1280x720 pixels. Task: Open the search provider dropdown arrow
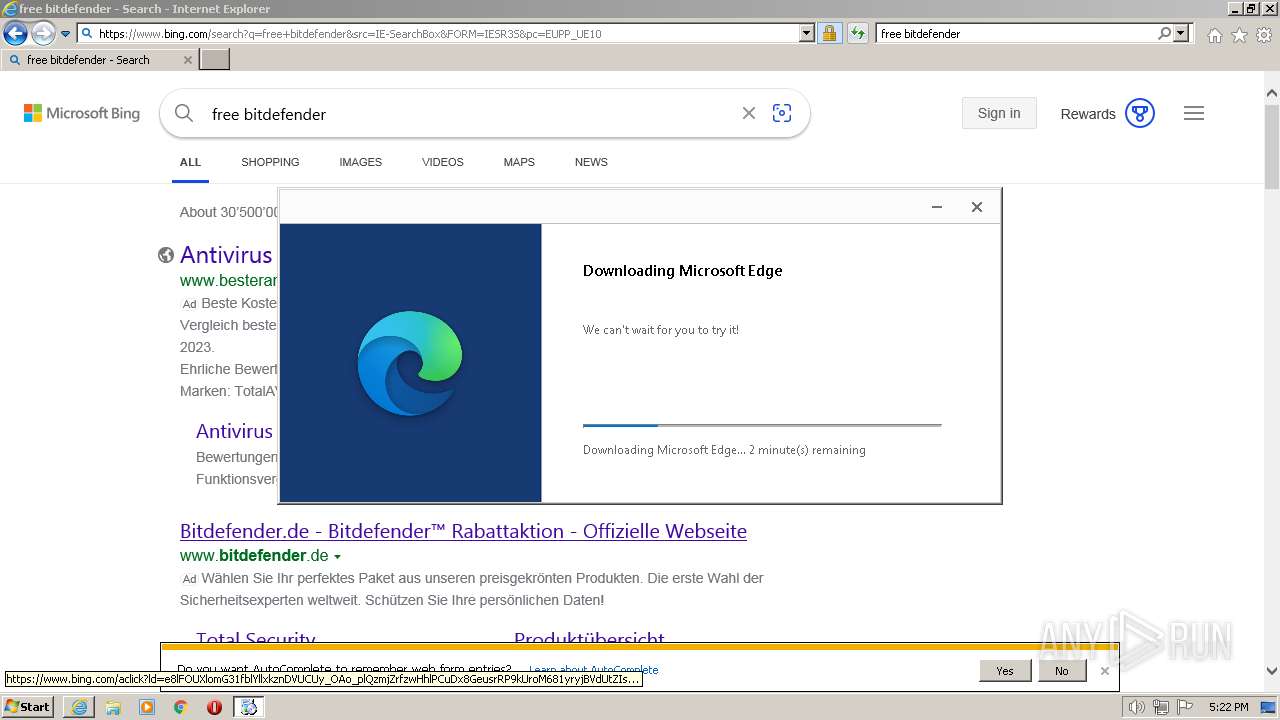(x=1181, y=33)
